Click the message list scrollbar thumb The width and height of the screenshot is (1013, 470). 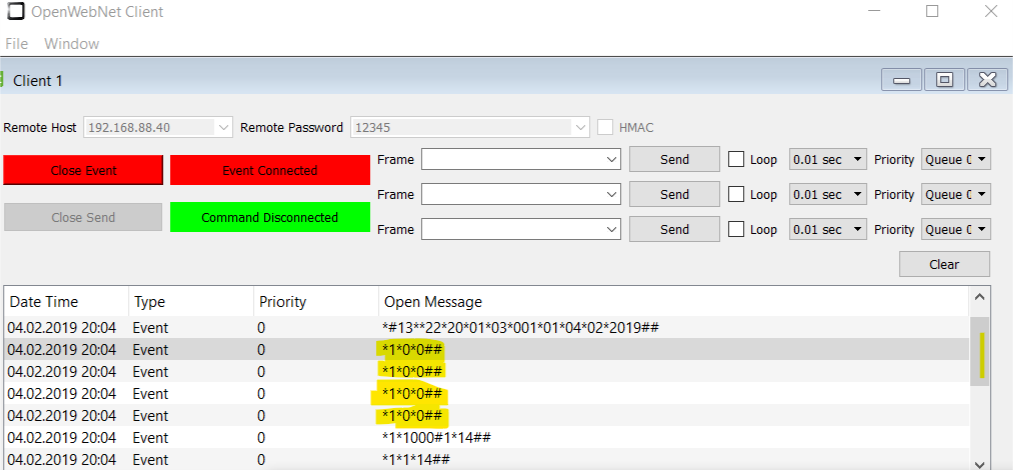coord(979,351)
